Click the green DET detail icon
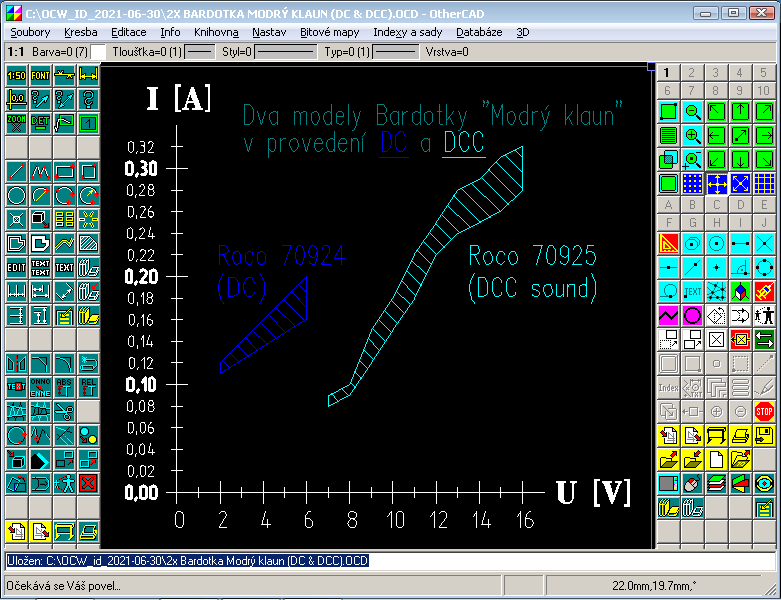The height and width of the screenshot is (600, 781). pyautogui.click(x=40, y=123)
